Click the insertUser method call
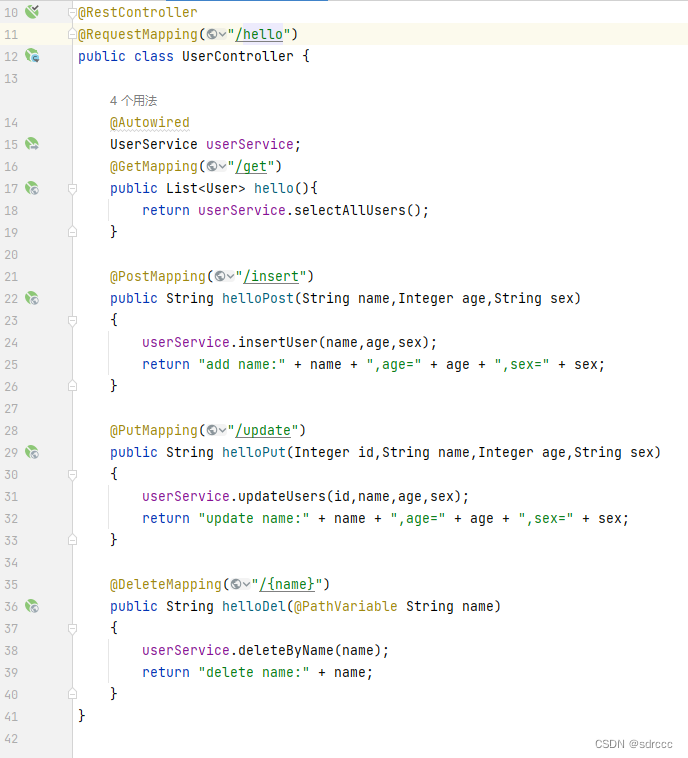The width and height of the screenshot is (688, 758). click(278, 342)
